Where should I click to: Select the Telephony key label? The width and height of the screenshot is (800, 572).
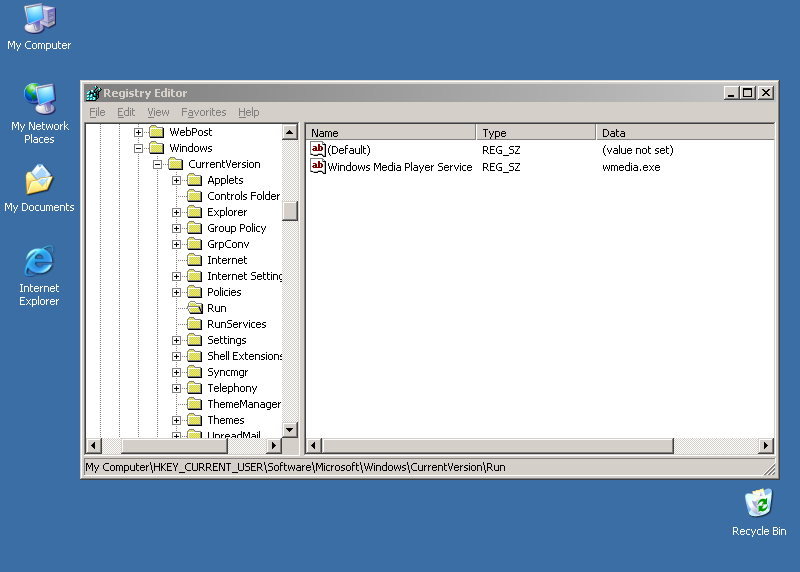232,388
